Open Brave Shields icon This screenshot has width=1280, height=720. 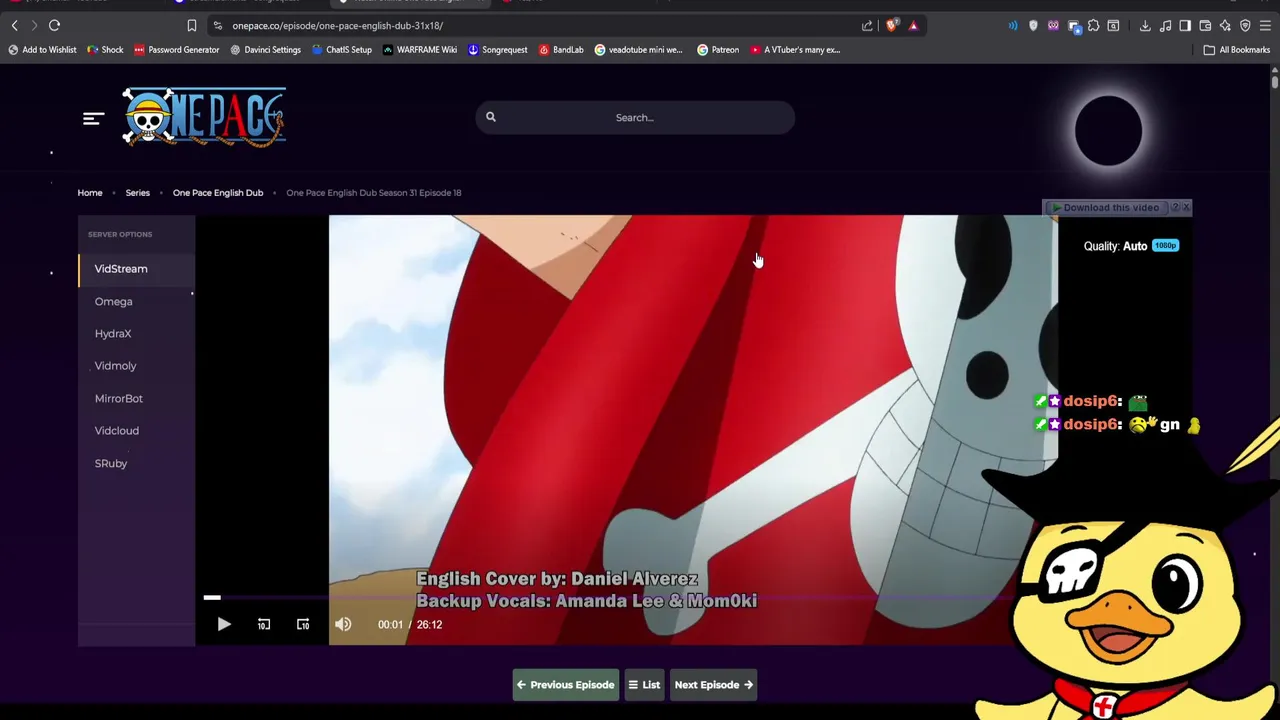tap(892, 25)
